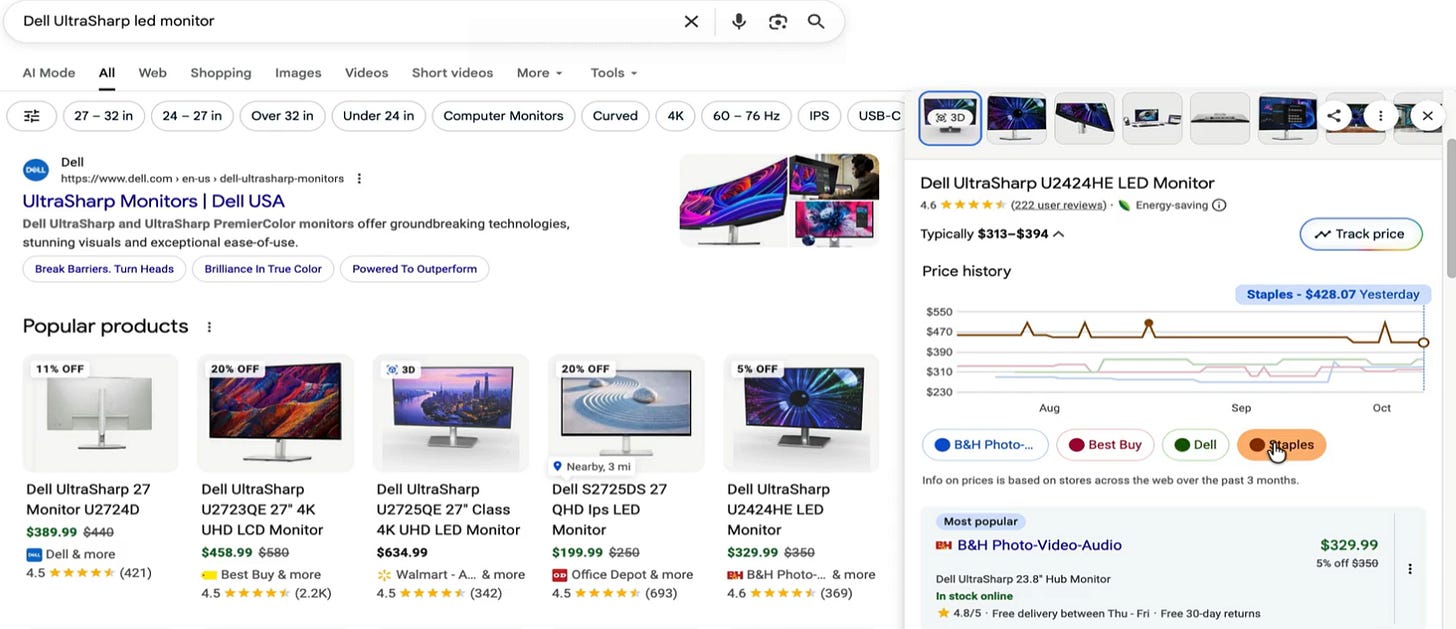
Task: Open the 222 user reviews link
Action: tap(1059, 205)
